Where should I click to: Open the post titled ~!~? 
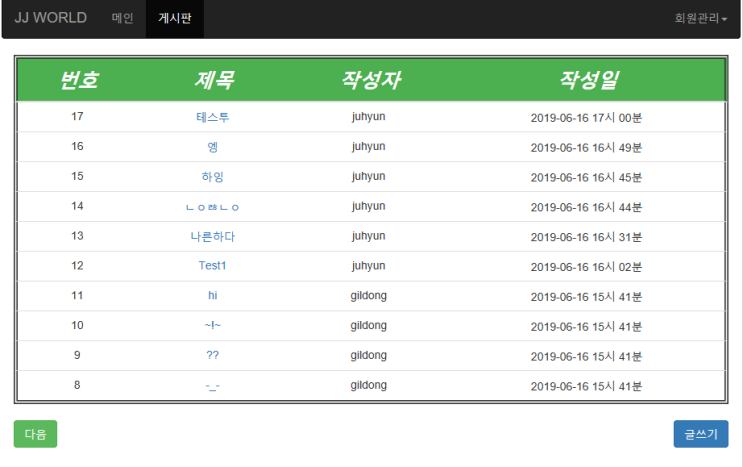tap(212, 325)
